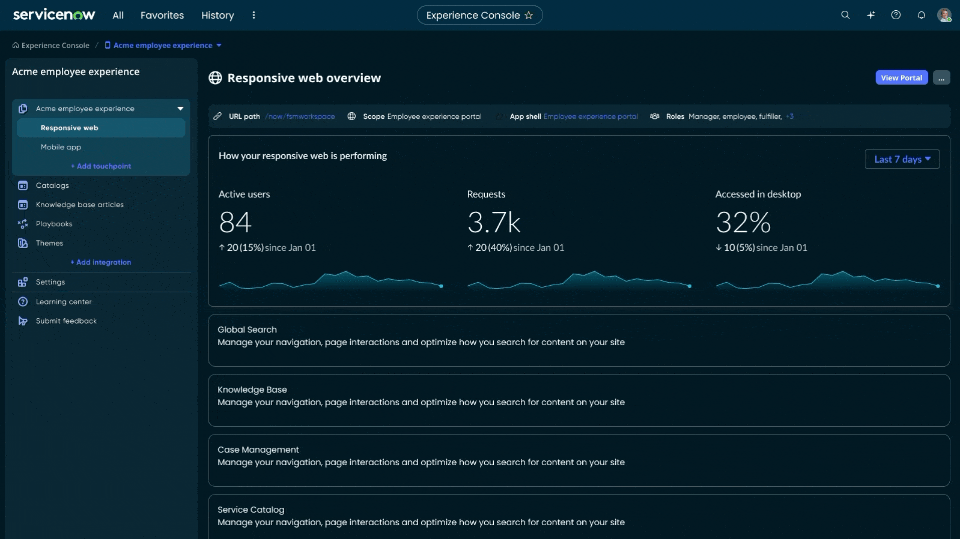Image resolution: width=960 pixels, height=539 pixels.
Task: Click the Settings sidebar icon
Action: [x=23, y=282]
